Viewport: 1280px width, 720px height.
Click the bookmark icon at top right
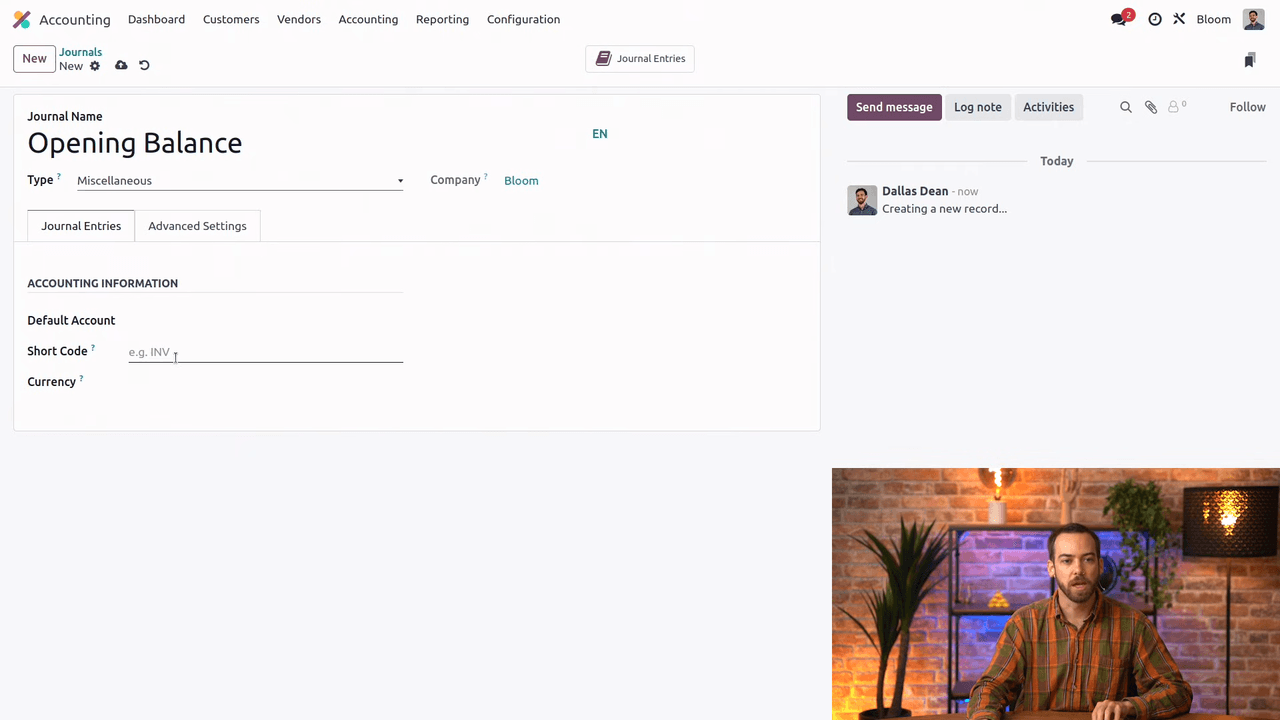click(x=1249, y=61)
